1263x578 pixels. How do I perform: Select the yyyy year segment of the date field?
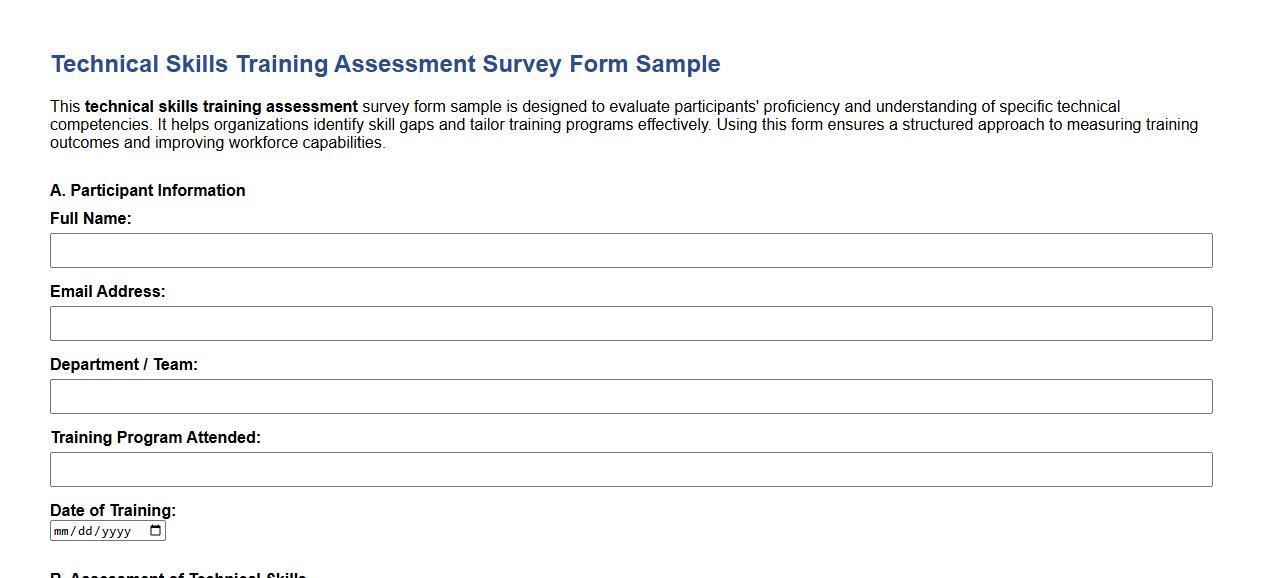(x=118, y=530)
